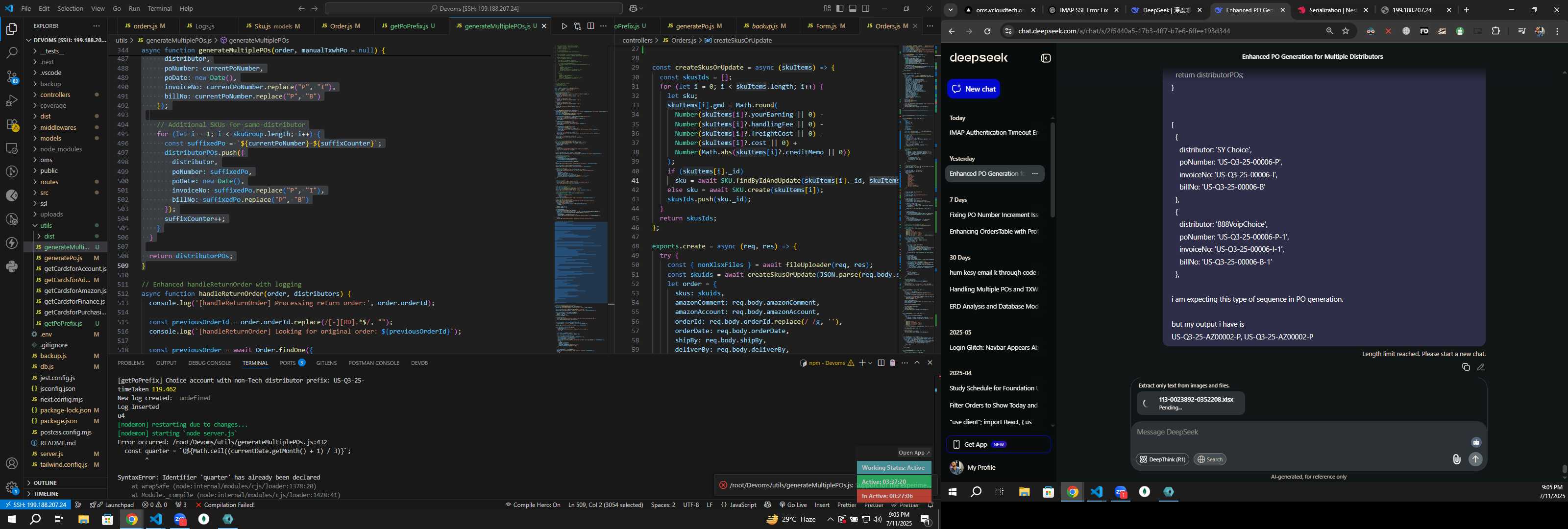This screenshot has height=529, width=1568.
Task: Toggle Compile Hero: On in status bar
Action: pos(533,505)
